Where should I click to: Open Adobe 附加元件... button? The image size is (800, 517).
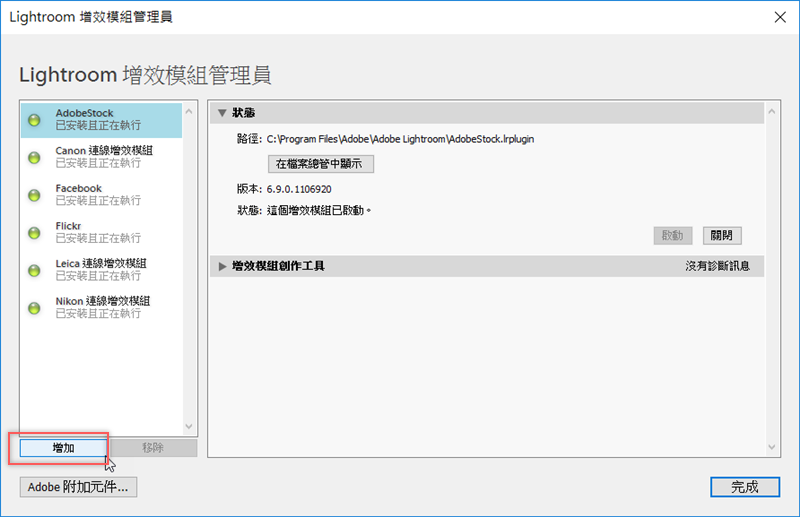pyautogui.click(x=79, y=487)
